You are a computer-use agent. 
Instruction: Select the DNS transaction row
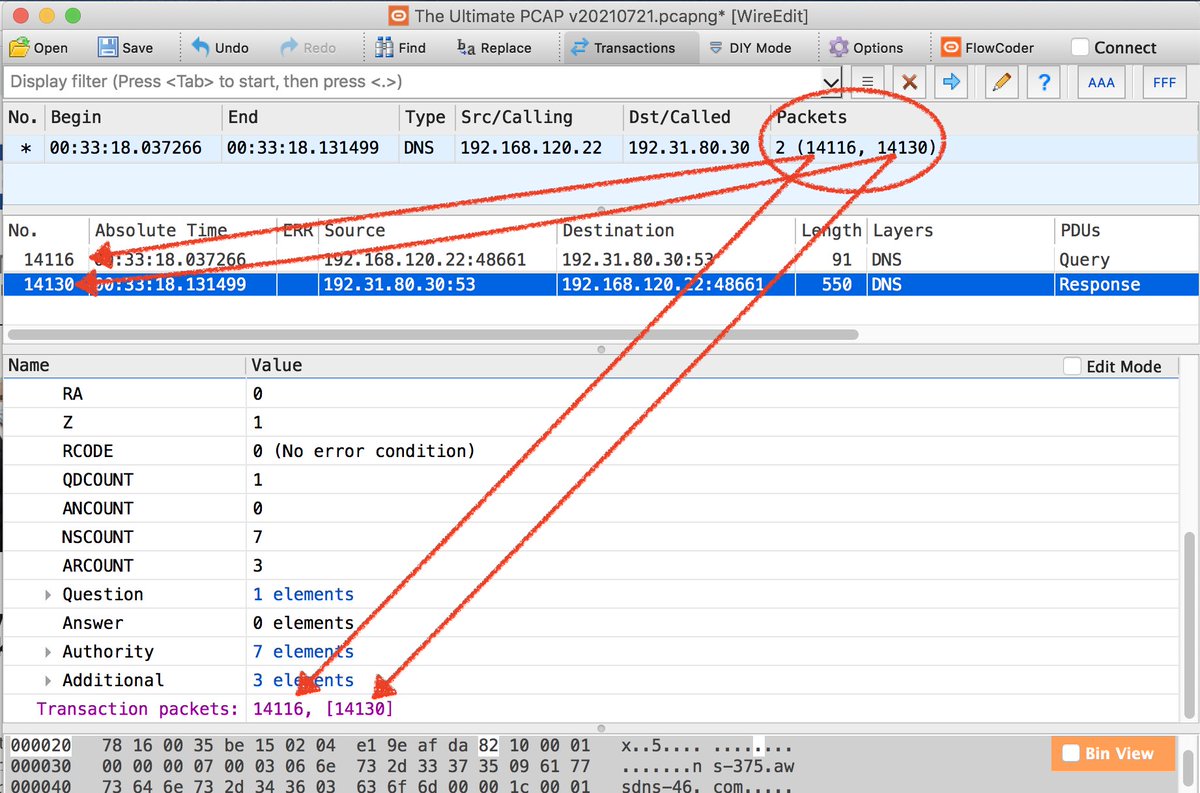pos(600,148)
